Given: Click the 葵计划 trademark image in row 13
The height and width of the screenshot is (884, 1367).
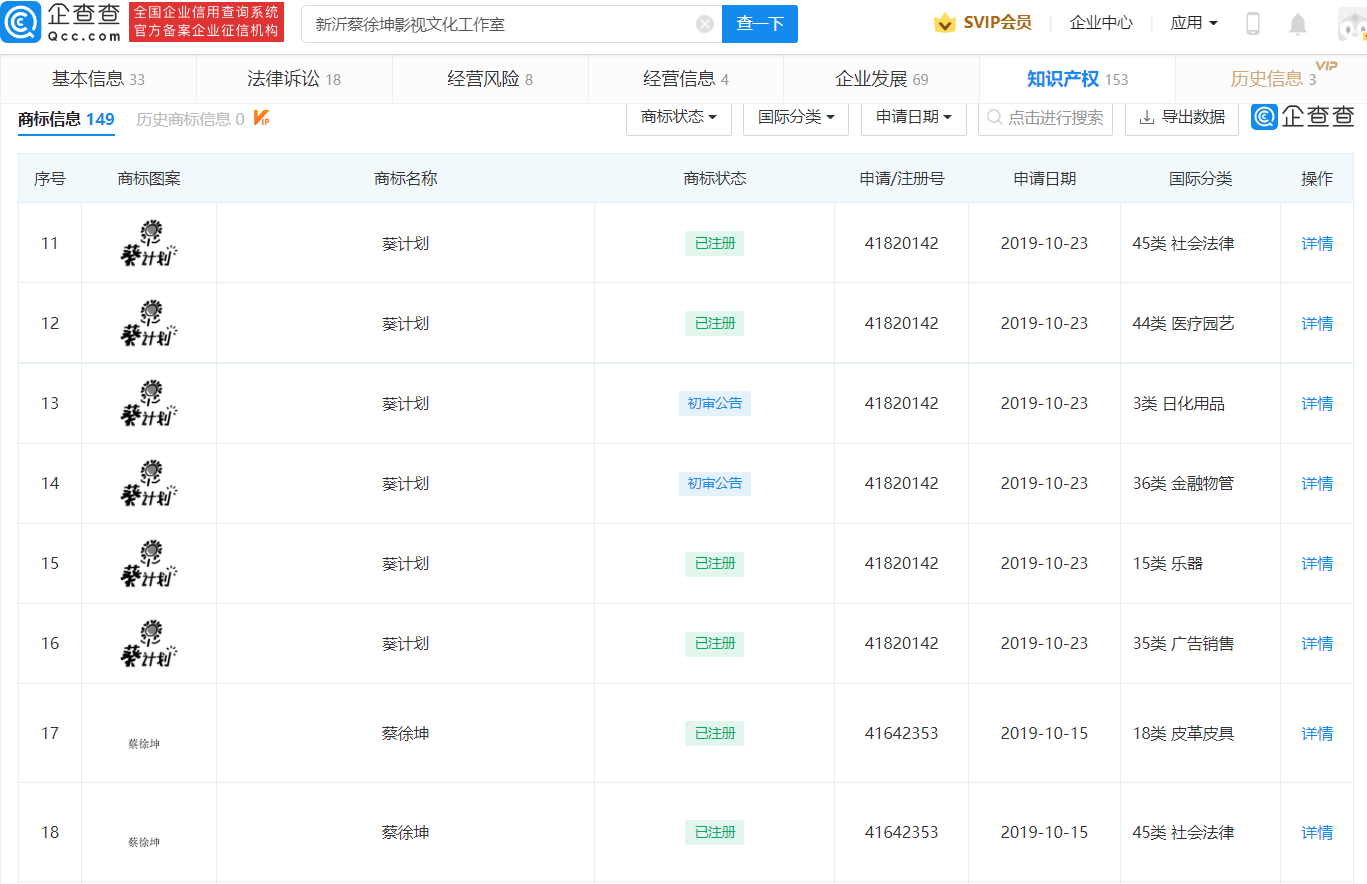Looking at the screenshot, I should click(149, 403).
